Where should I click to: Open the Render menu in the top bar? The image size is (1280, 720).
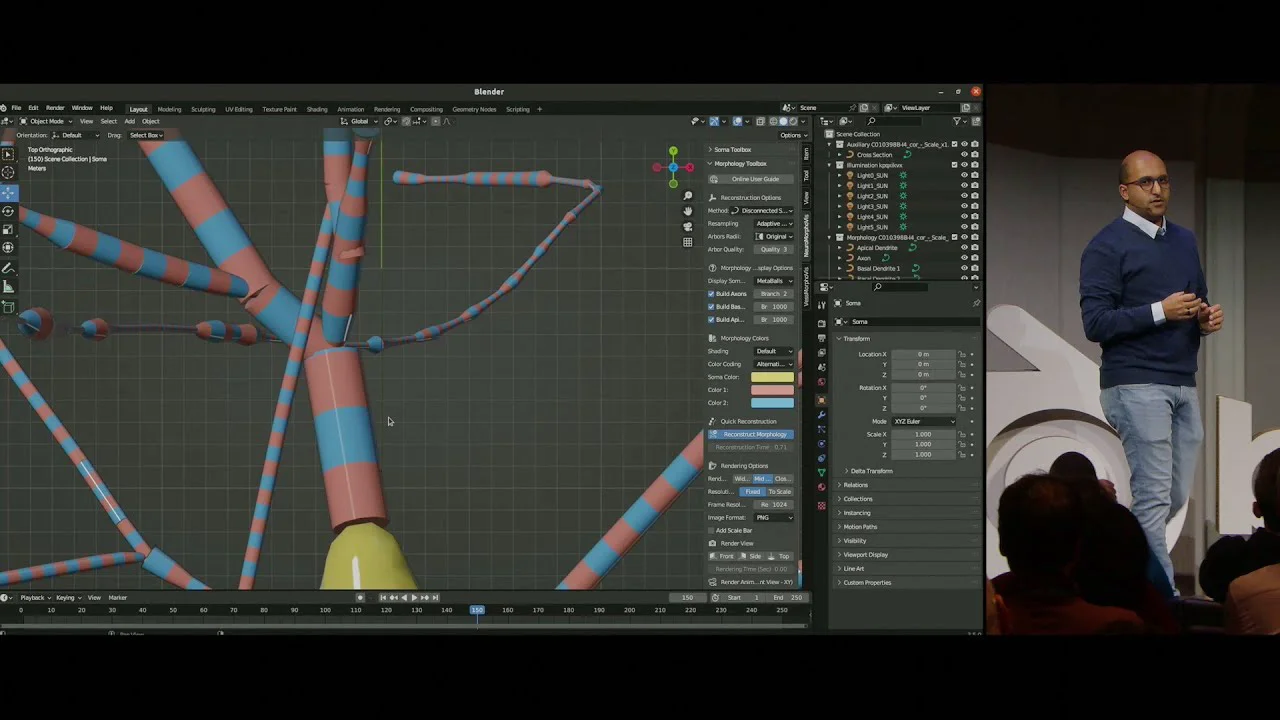click(x=55, y=108)
